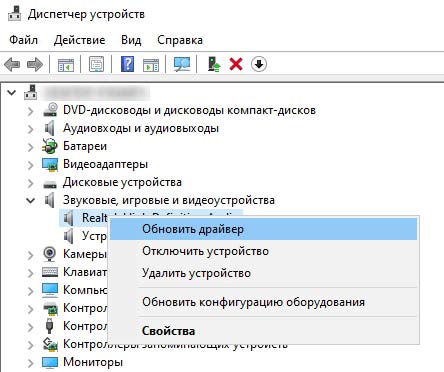Screen dimensions: 444x372
Task: Collapse Звуковые, игровые и видеоустройства
Action: coord(31,200)
